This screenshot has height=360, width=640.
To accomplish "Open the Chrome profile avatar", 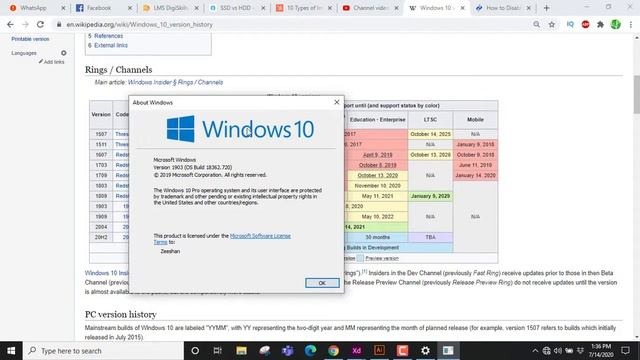I will pos(616,24).
